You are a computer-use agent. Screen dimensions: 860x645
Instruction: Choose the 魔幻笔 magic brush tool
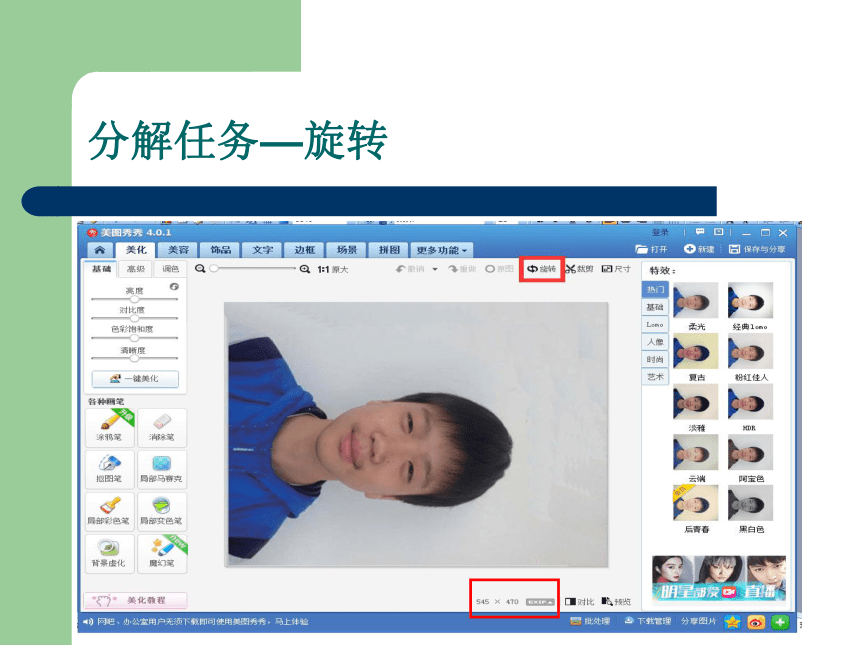click(162, 553)
